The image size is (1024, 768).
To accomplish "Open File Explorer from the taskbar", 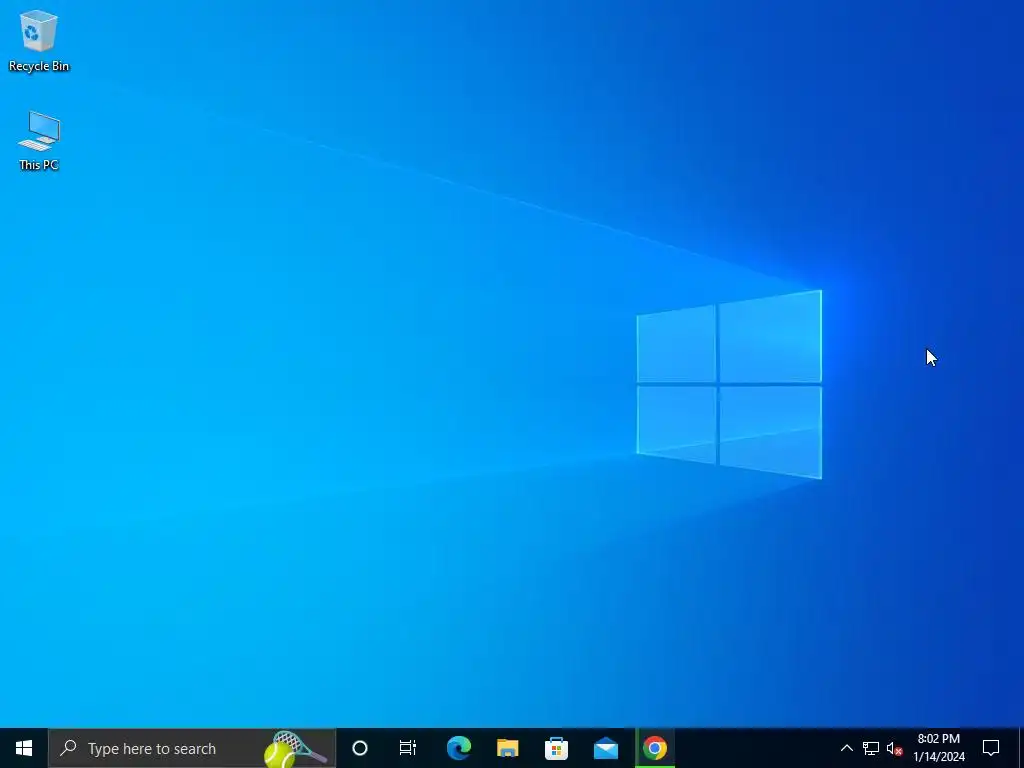I will point(507,748).
